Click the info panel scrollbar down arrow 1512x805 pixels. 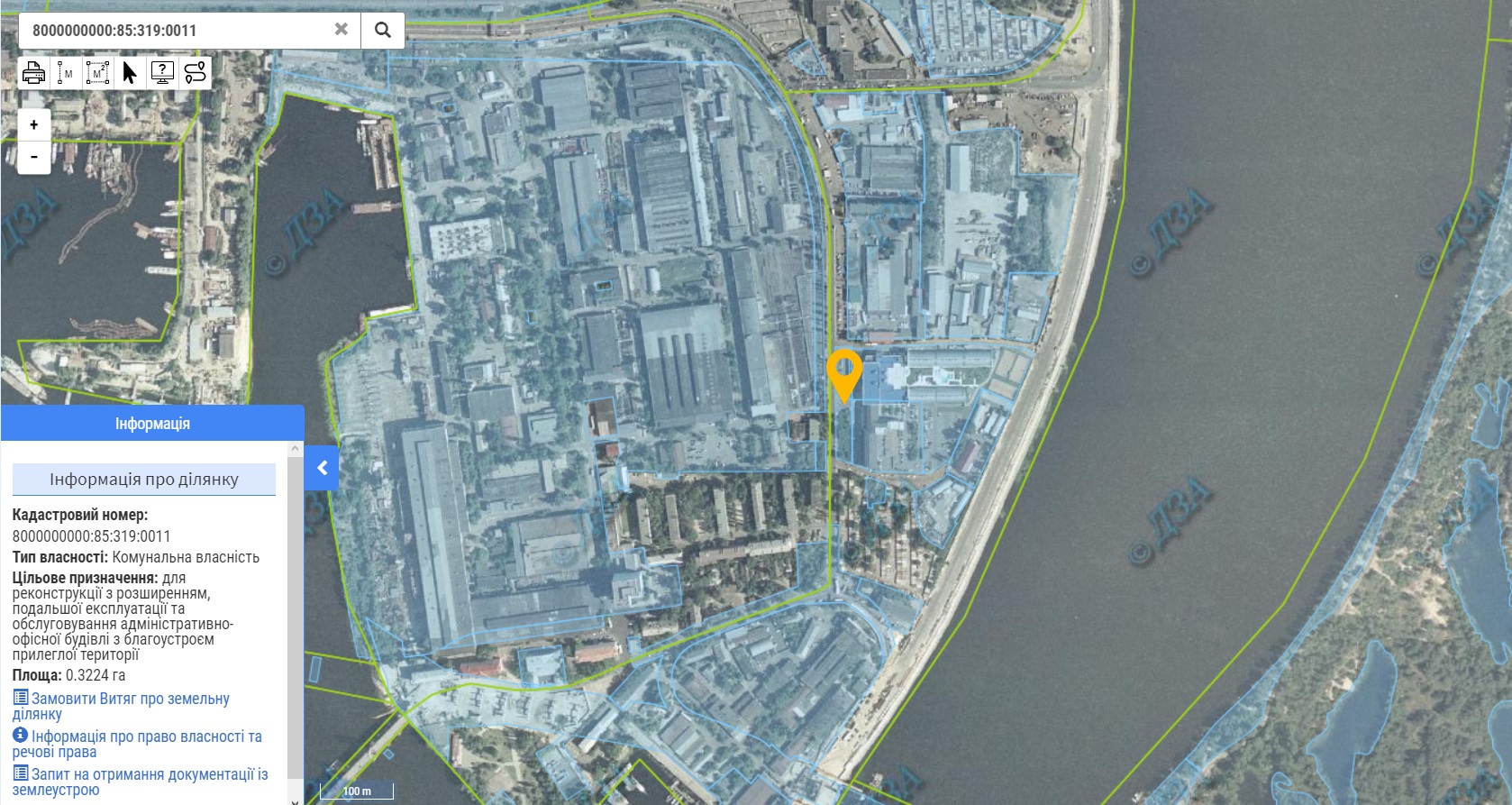[296, 799]
